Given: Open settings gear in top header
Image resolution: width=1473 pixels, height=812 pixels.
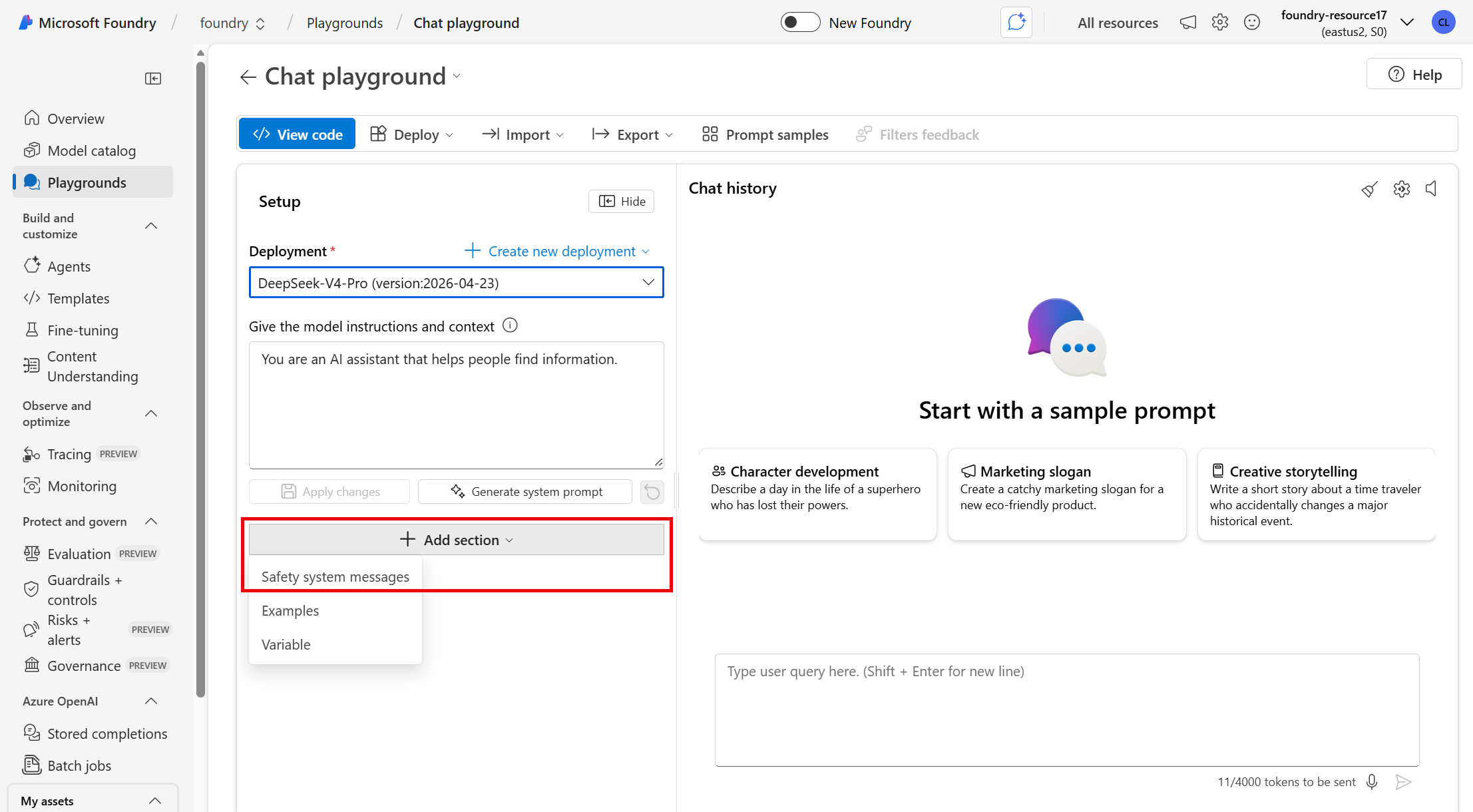Looking at the screenshot, I should [x=1220, y=23].
